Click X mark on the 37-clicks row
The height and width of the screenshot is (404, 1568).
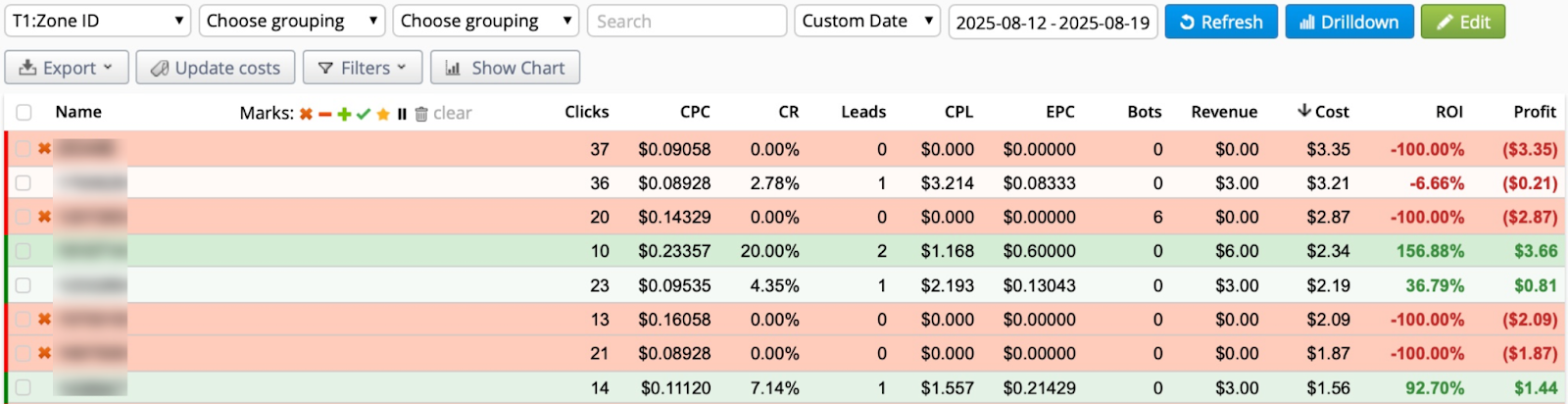(44, 149)
